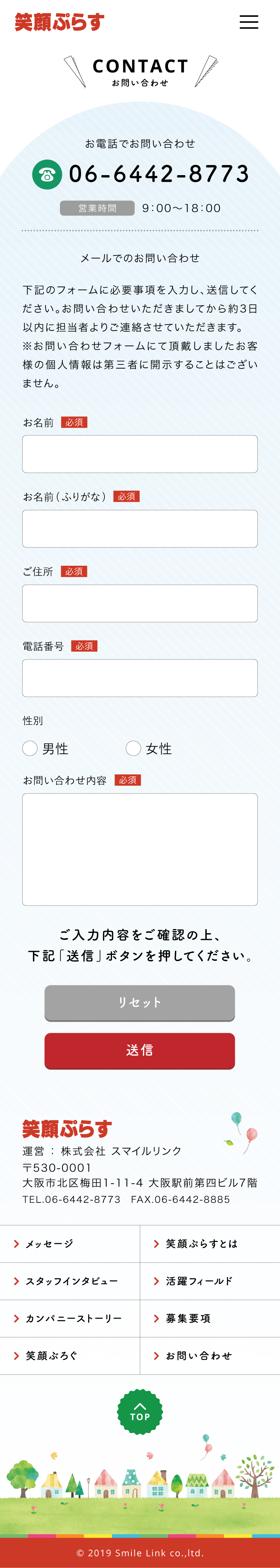Open 募集要項 link
Screen dimensions: 280x1568
pyautogui.click(x=188, y=1319)
